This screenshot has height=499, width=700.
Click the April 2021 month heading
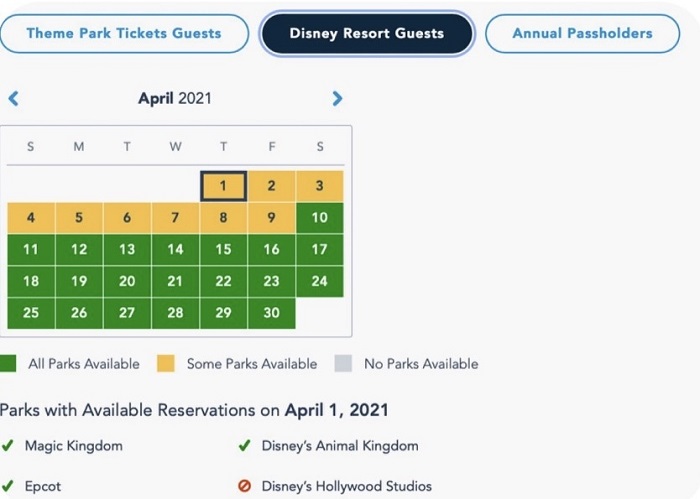pos(175,98)
